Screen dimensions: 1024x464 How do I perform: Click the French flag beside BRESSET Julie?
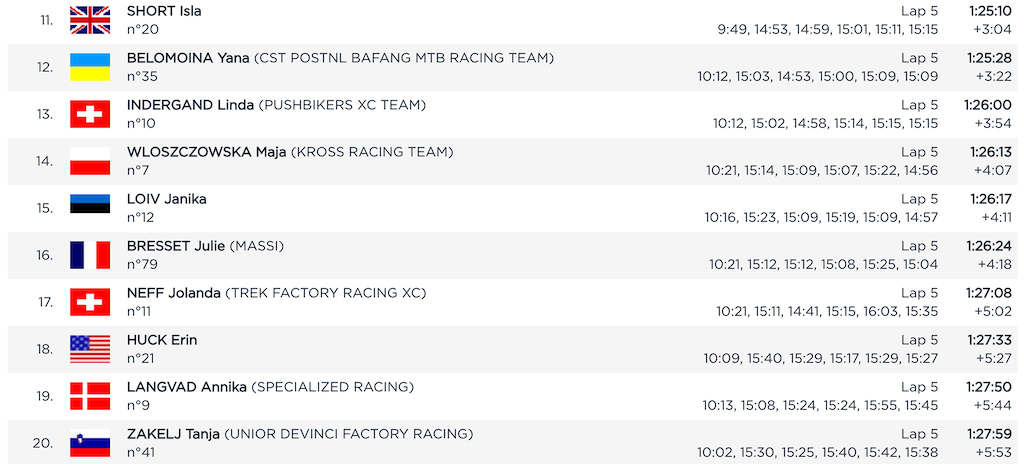[90, 255]
